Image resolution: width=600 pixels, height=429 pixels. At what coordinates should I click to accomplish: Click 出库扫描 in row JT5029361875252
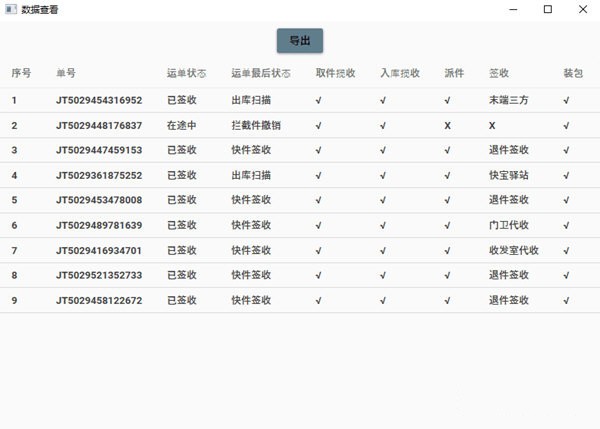click(251, 175)
